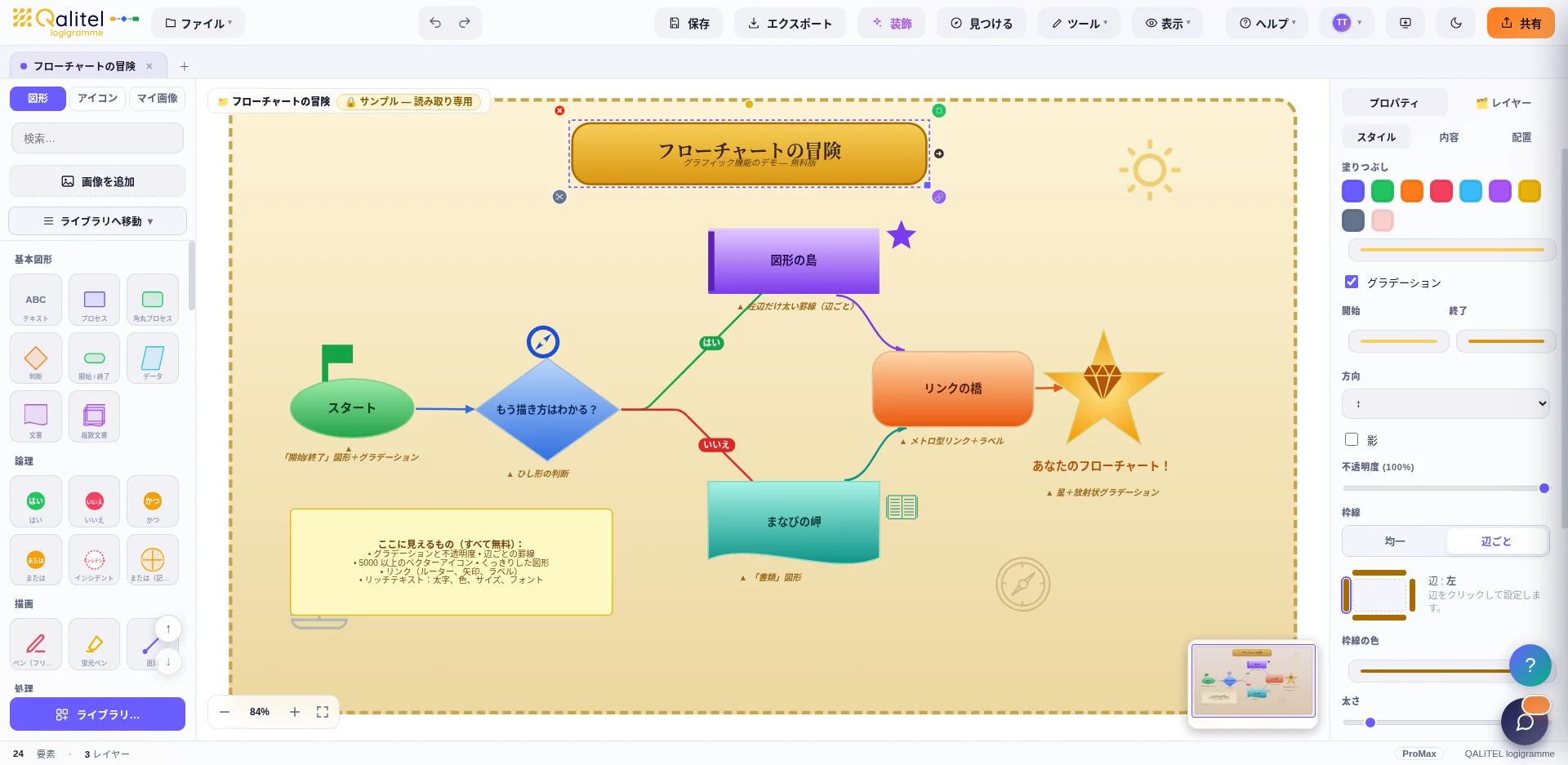Select top edge in border preview
Viewport: 1568px width, 765px height.
(1379, 573)
